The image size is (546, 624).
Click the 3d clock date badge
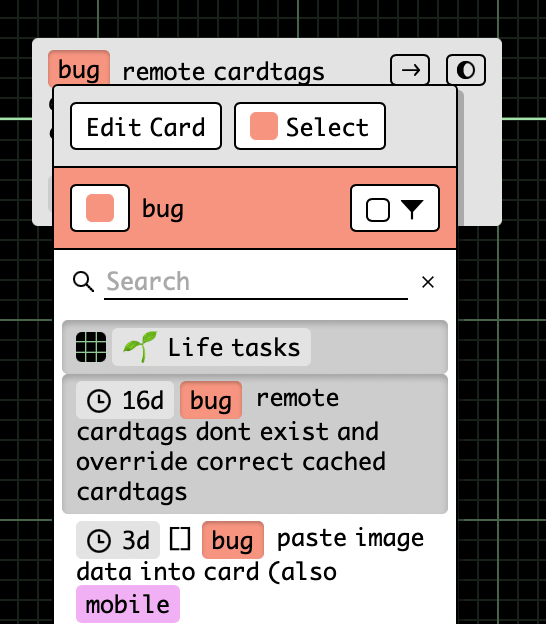[x=118, y=540]
